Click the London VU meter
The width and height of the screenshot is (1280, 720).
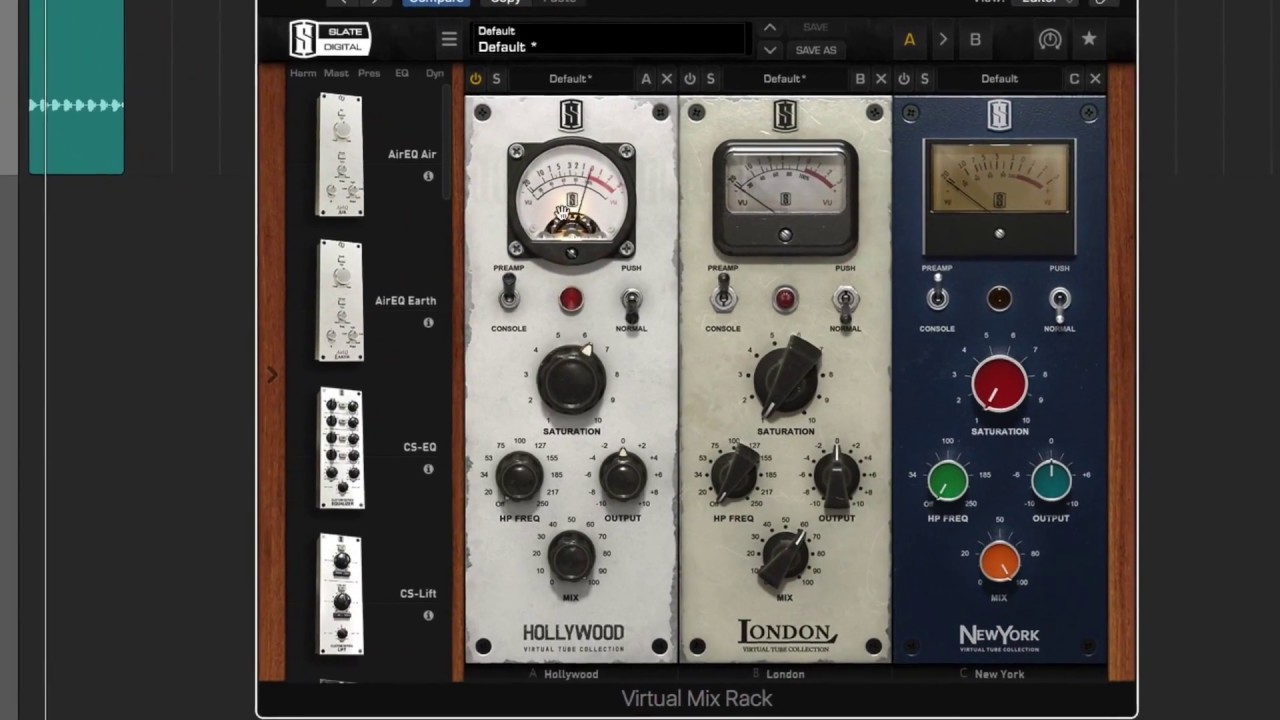tap(785, 198)
